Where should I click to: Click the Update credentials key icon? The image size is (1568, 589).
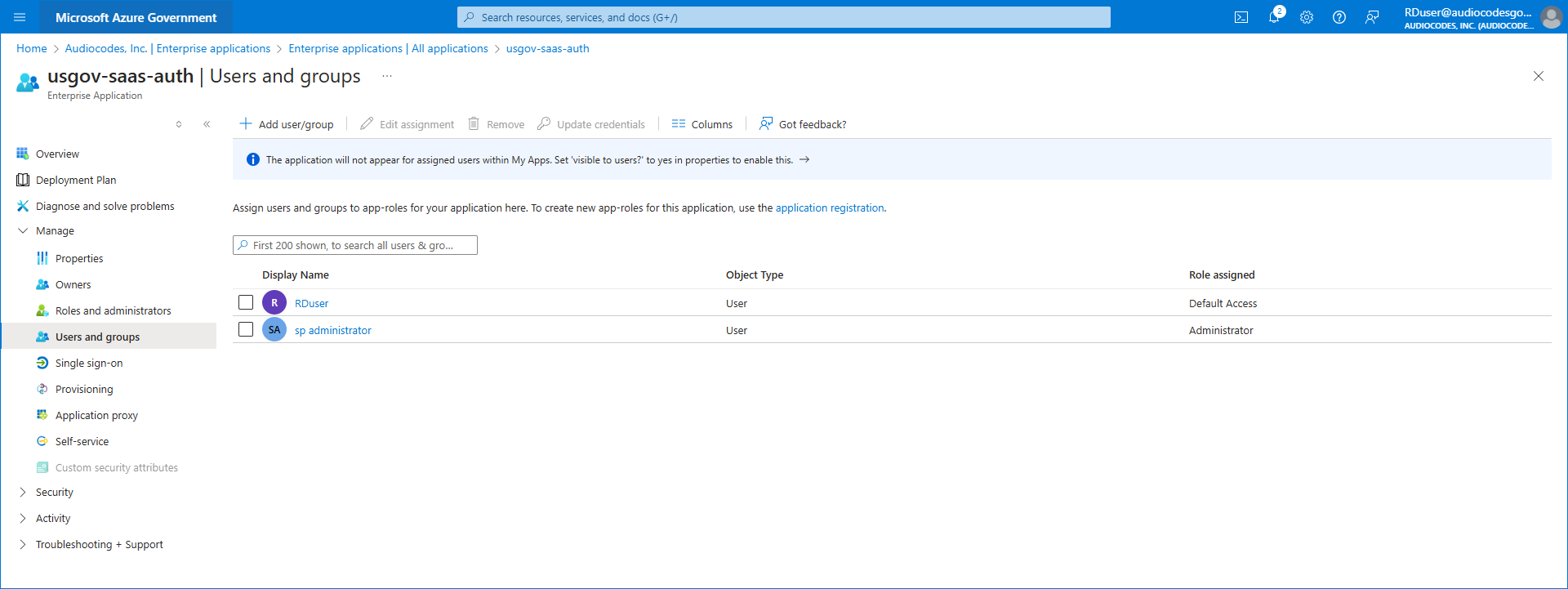pos(544,123)
